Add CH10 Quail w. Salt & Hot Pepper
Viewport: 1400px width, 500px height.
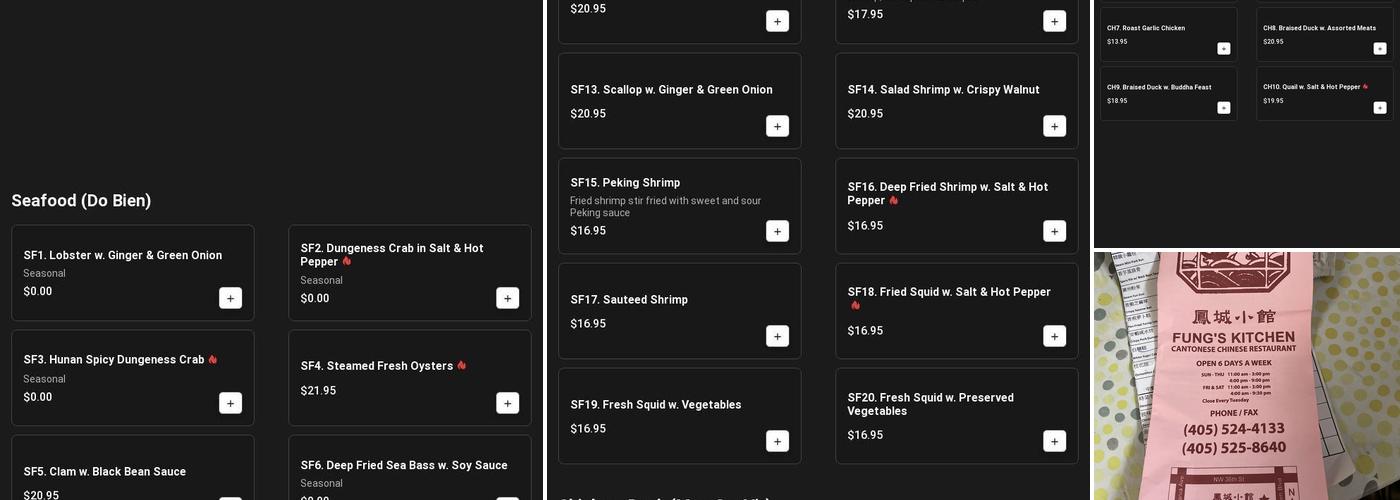click(1380, 107)
